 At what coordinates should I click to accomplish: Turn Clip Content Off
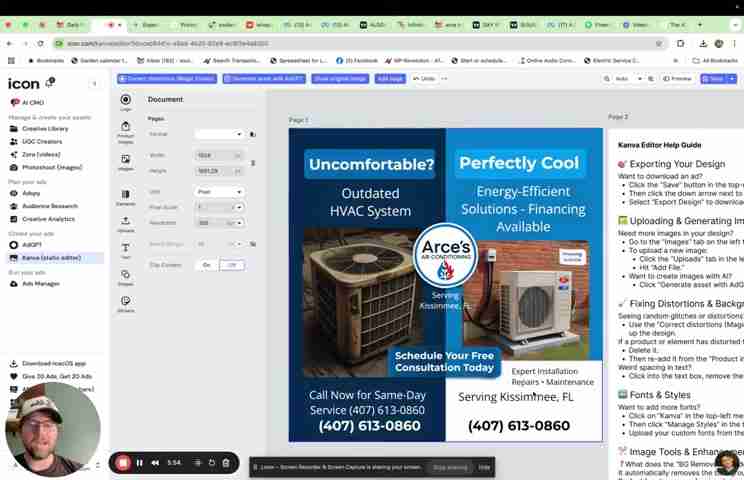click(x=232, y=265)
